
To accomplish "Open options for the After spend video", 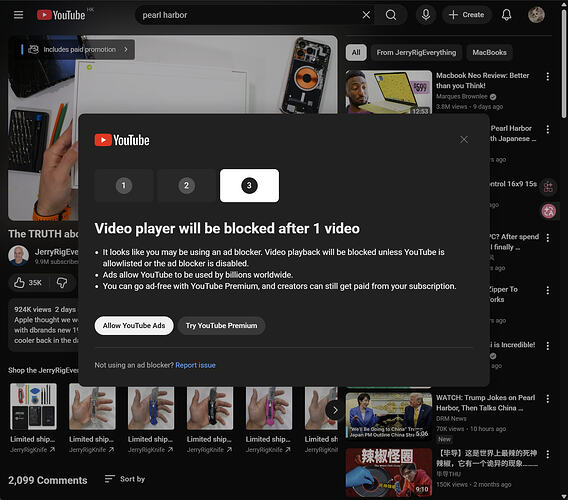I will (548, 238).
